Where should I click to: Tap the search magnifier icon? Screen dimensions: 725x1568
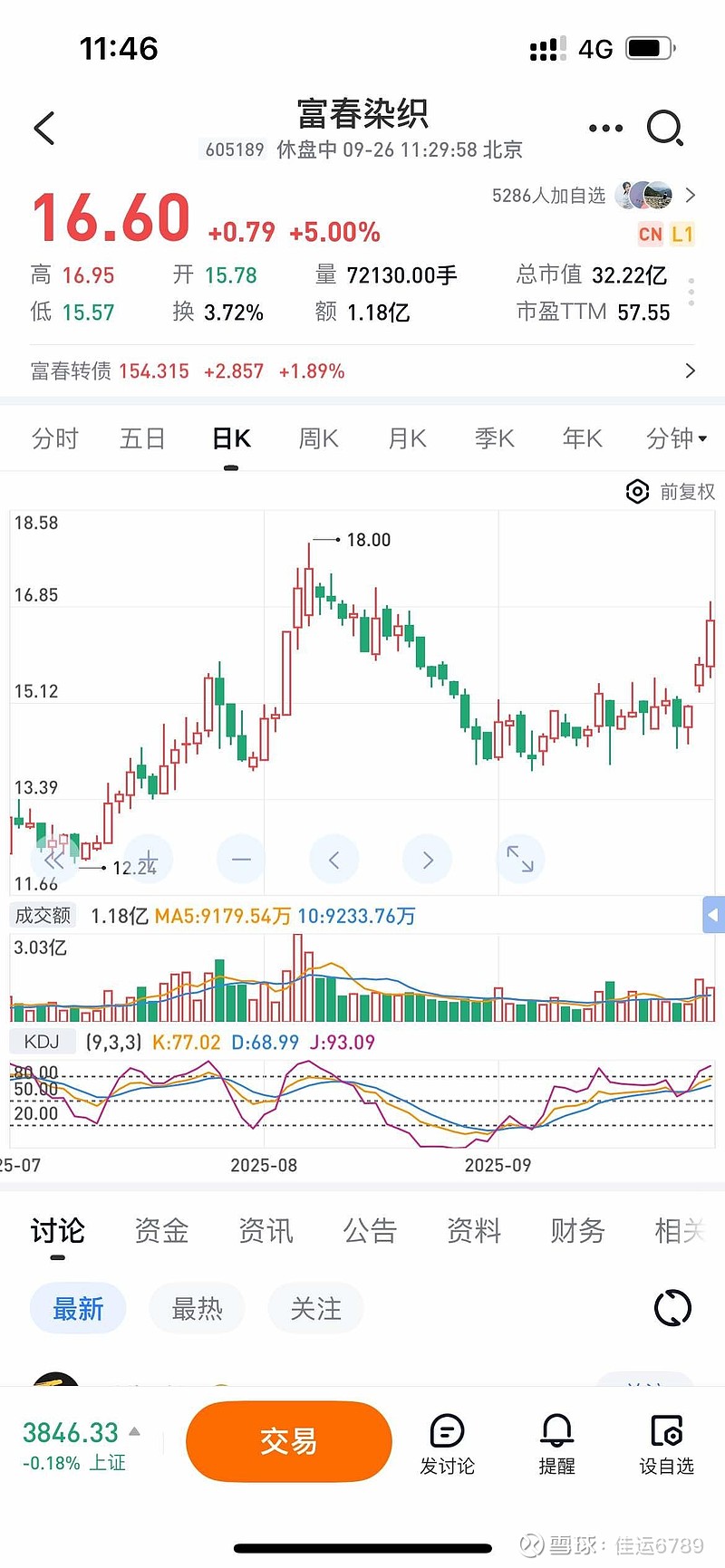pyautogui.click(x=665, y=129)
